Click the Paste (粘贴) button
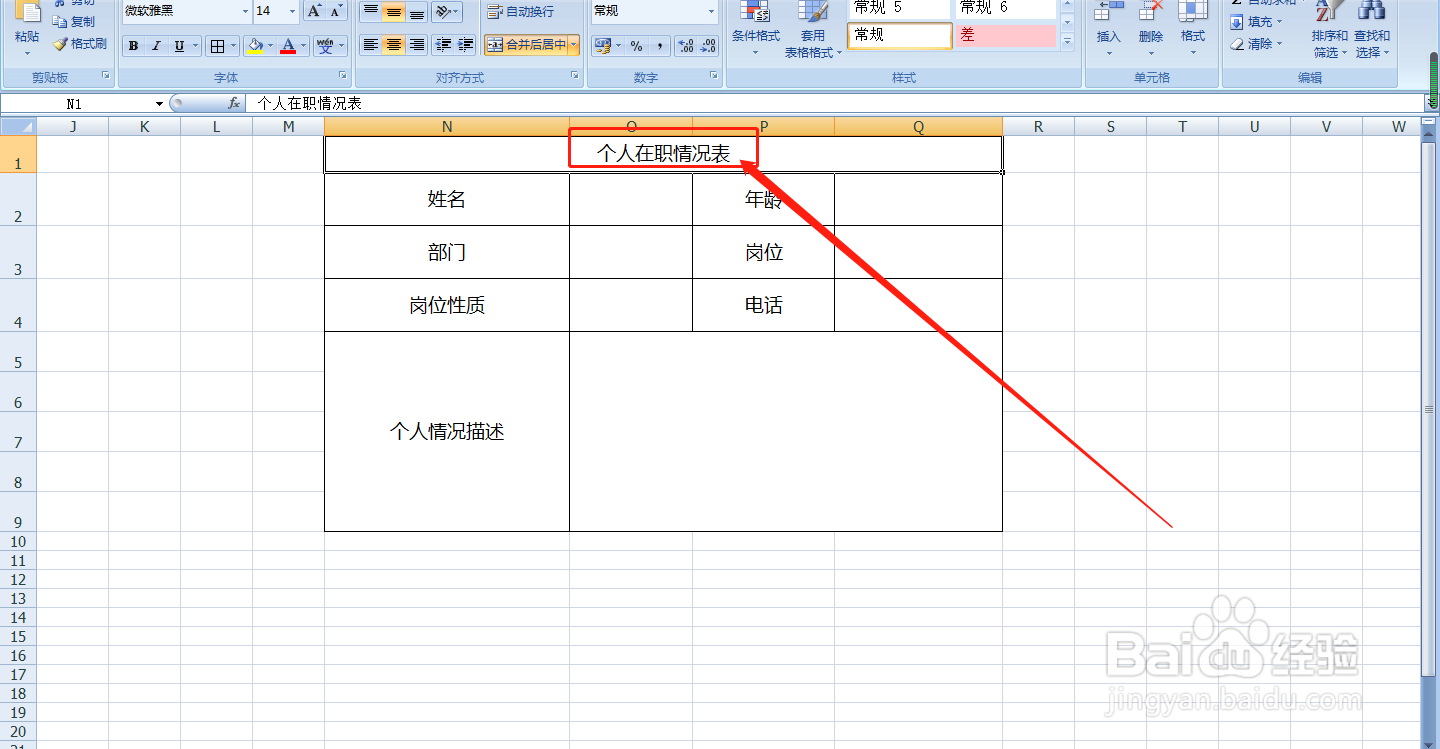Viewport: 1440px width, 749px height. [x=27, y=26]
